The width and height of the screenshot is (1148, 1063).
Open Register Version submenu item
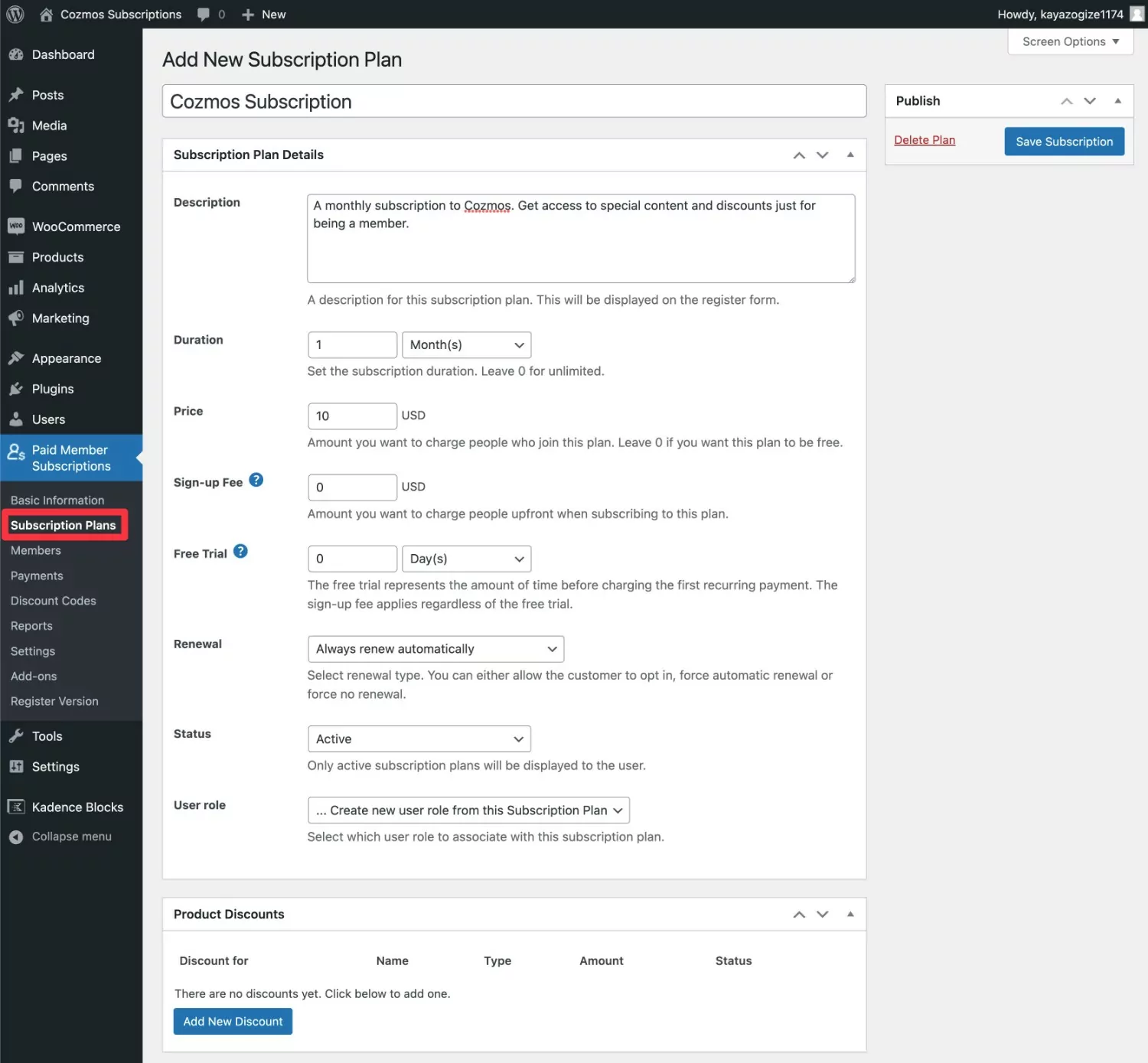54,702
